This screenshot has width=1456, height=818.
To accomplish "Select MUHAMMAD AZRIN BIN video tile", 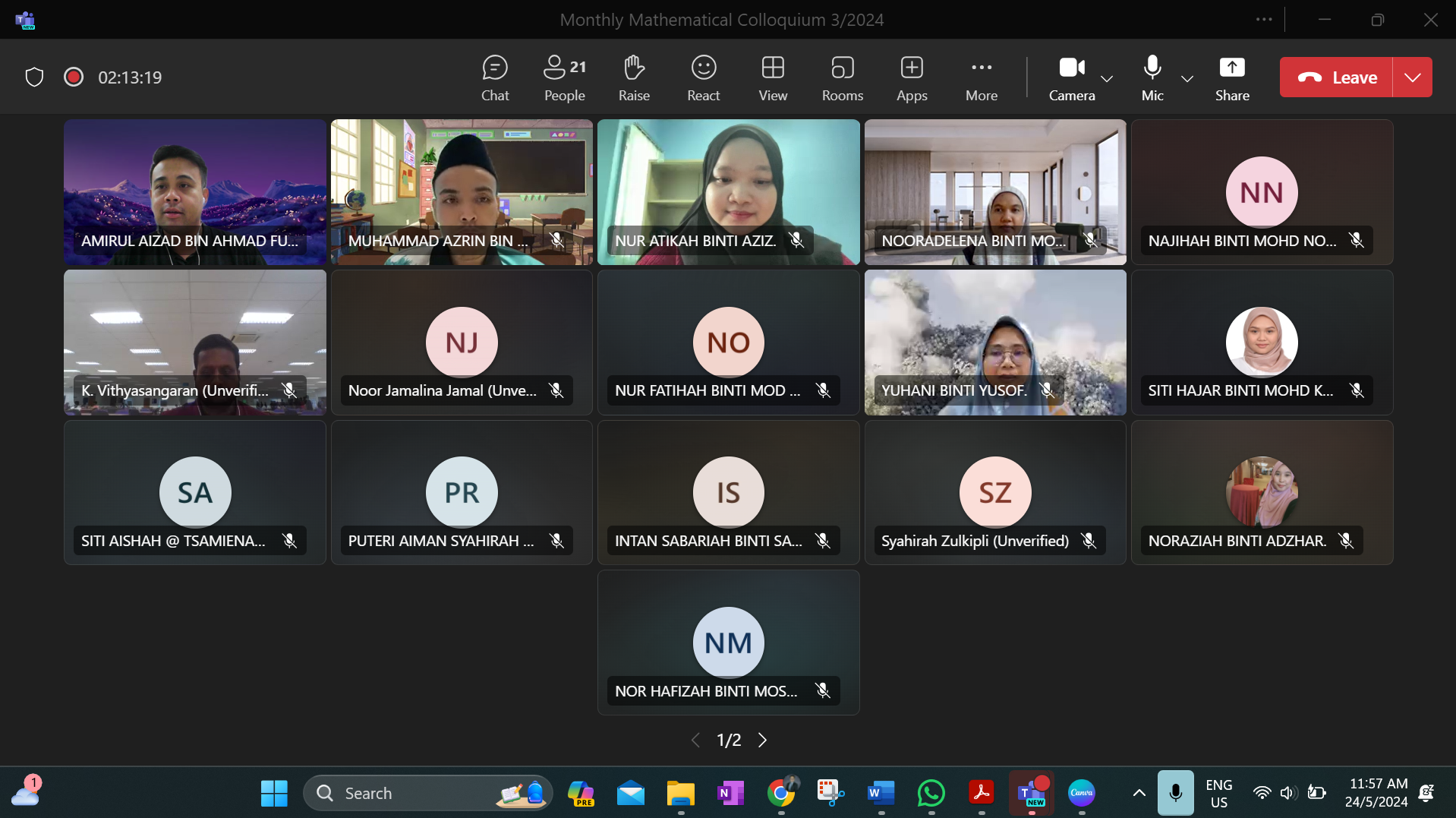I will 462,192.
